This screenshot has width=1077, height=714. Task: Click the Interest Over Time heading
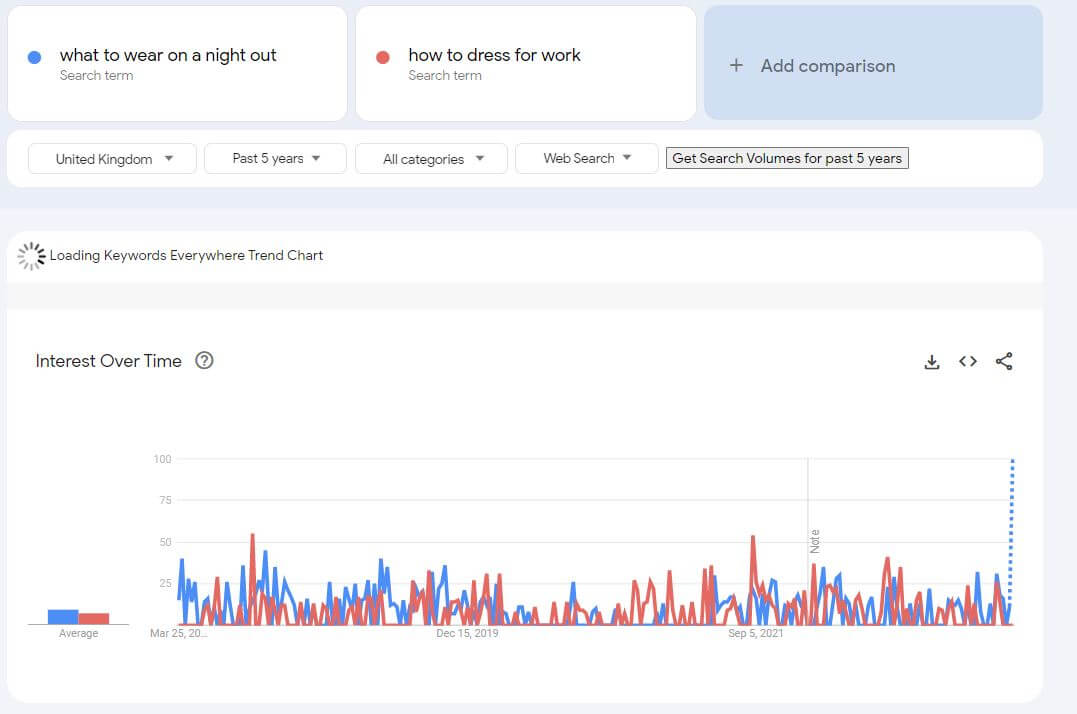click(x=109, y=361)
